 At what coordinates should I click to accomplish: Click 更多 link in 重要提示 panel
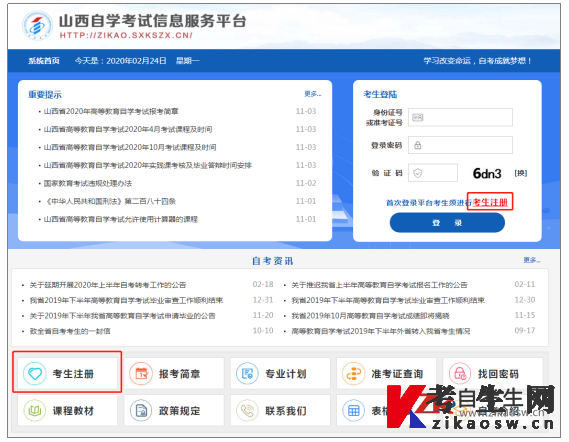coord(312,94)
